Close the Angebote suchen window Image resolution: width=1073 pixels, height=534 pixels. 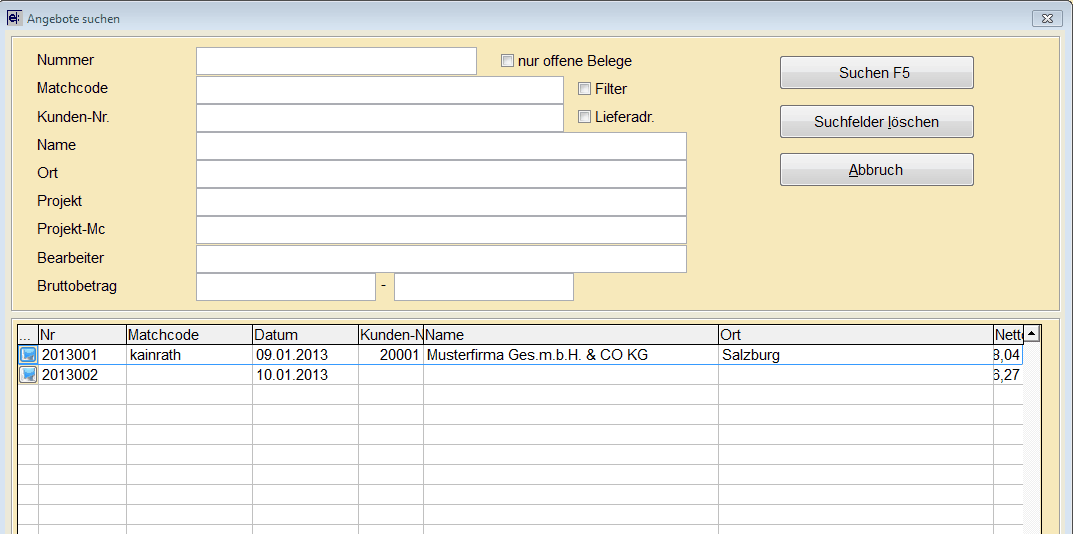click(x=1046, y=18)
